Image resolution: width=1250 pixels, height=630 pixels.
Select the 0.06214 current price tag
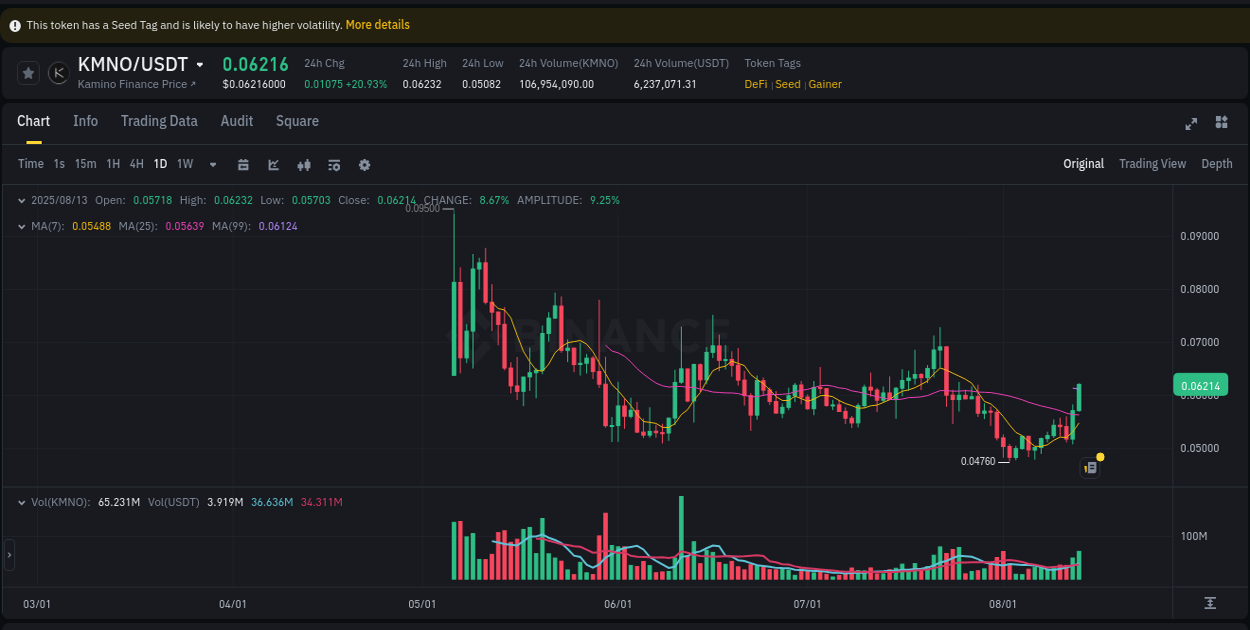click(x=1199, y=385)
